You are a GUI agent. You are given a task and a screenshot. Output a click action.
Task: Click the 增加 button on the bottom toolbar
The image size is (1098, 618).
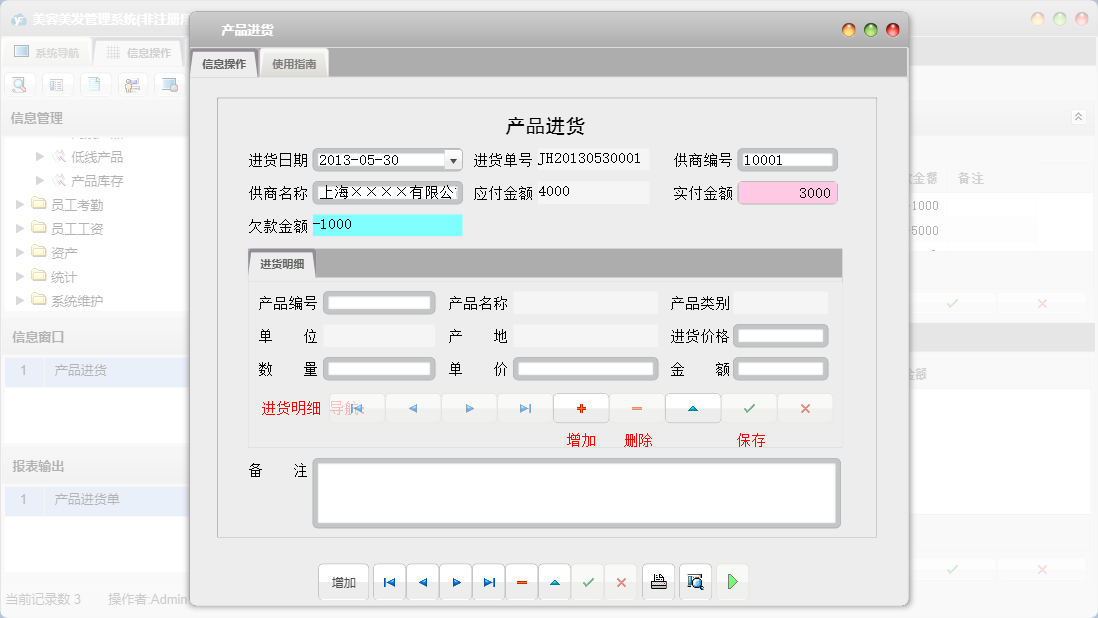pyautogui.click(x=343, y=581)
